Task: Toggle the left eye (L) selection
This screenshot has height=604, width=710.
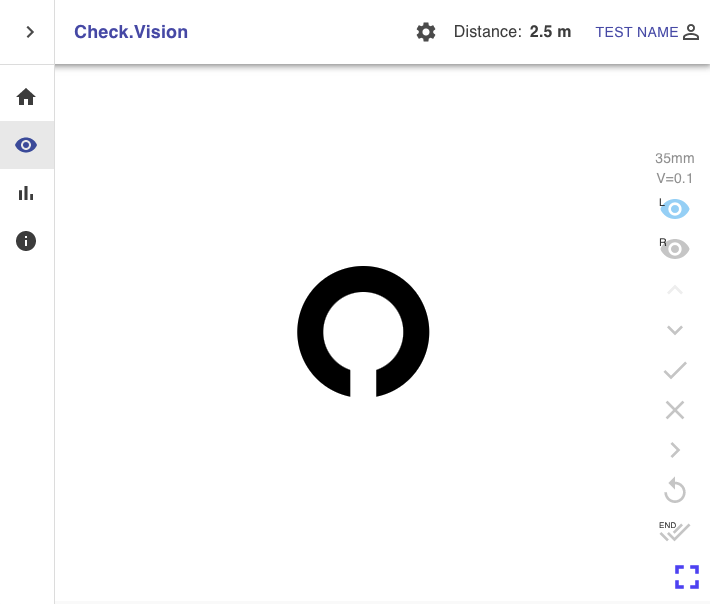Action: pyautogui.click(x=674, y=209)
